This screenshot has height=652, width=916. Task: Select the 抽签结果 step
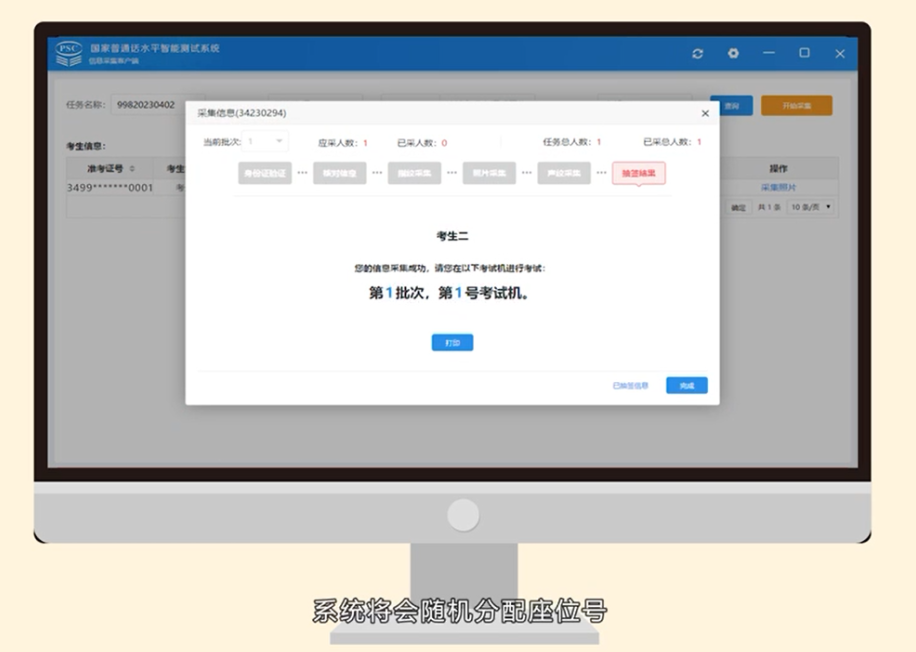point(638,173)
